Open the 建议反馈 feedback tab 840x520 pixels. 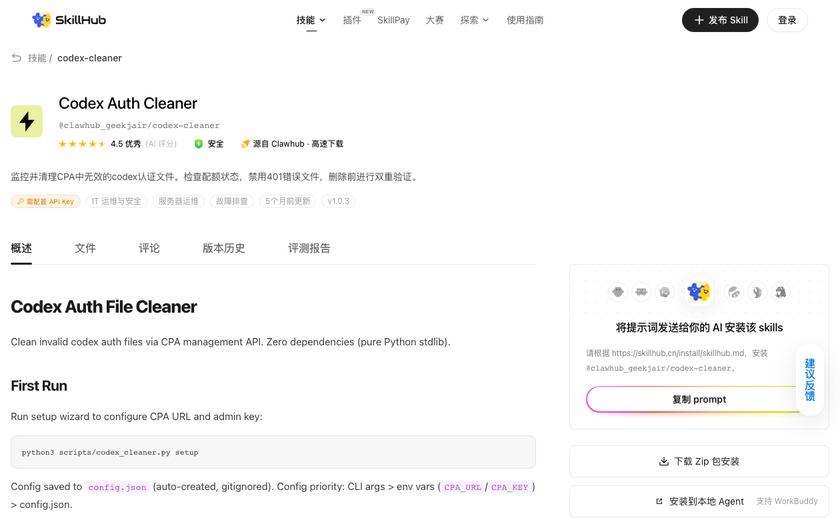point(809,380)
